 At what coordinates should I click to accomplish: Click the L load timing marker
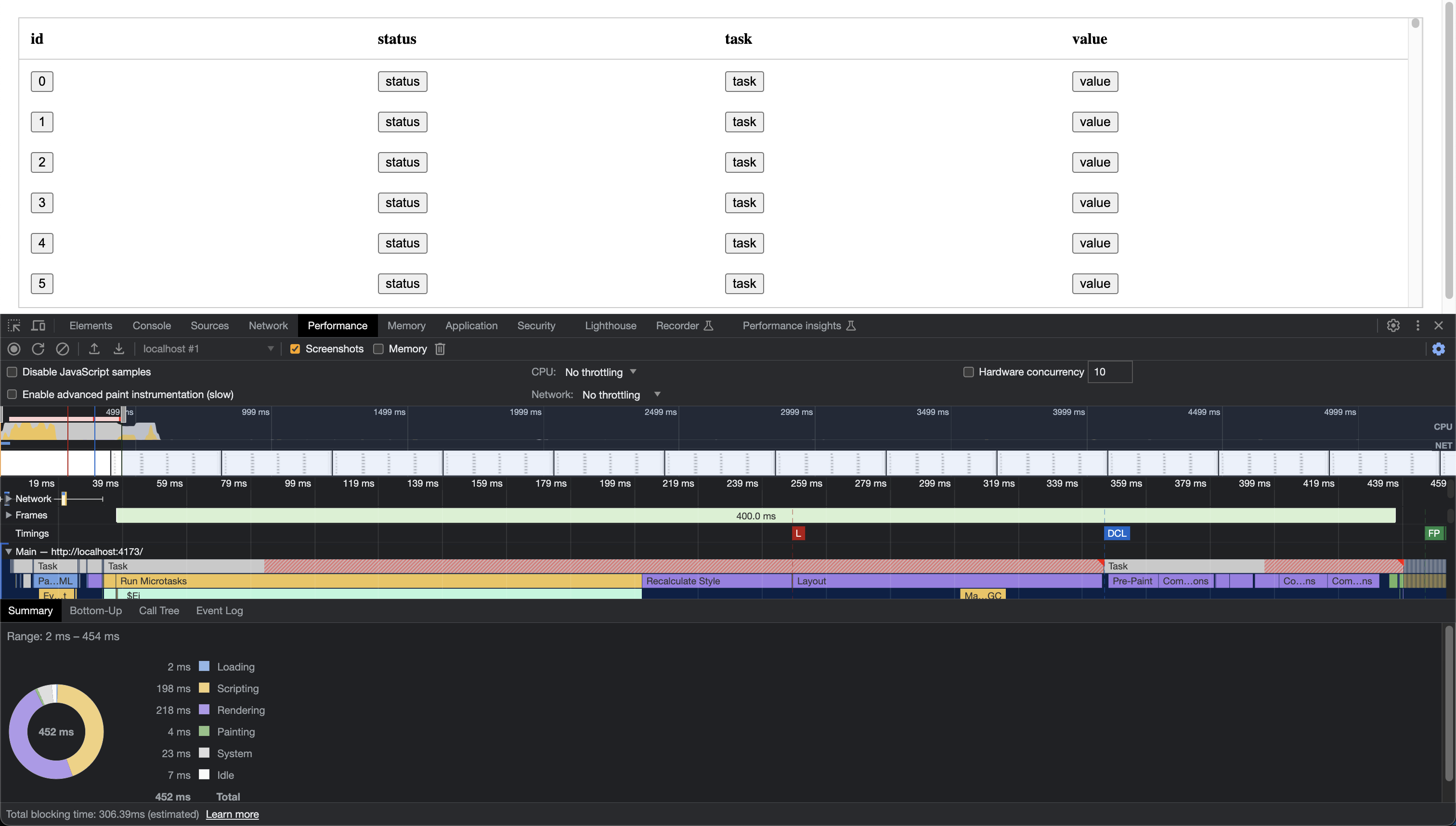pyautogui.click(x=798, y=533)
